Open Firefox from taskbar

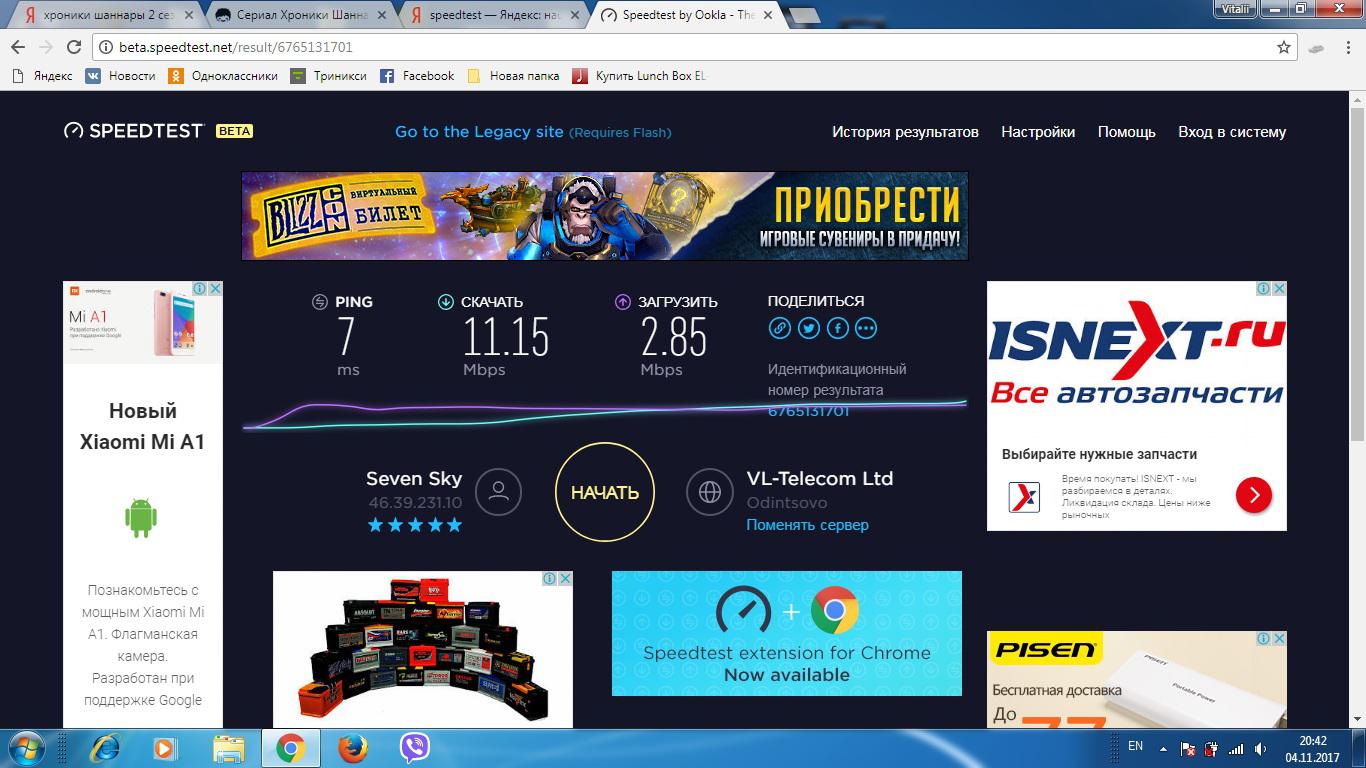click(352, 748)
